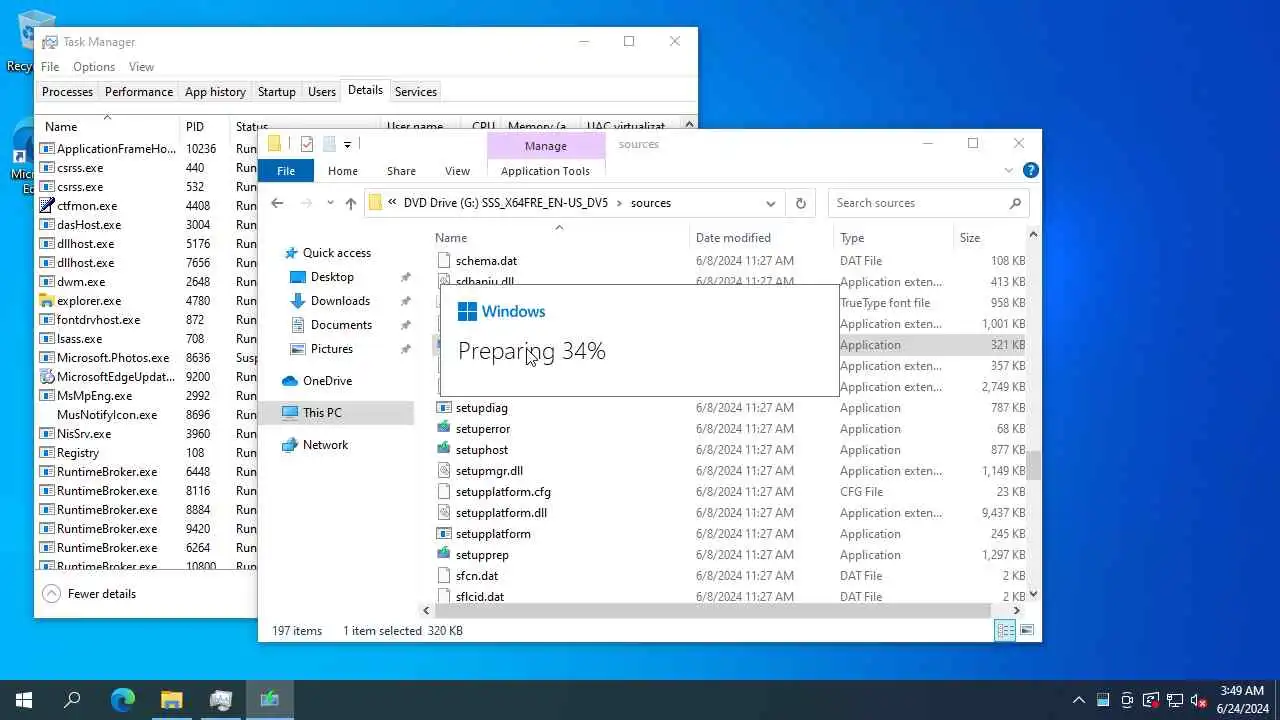1280x720 pixels.
Task: Switch to large thumbnails view icon in status bar
Action: tap(1026, 630)
